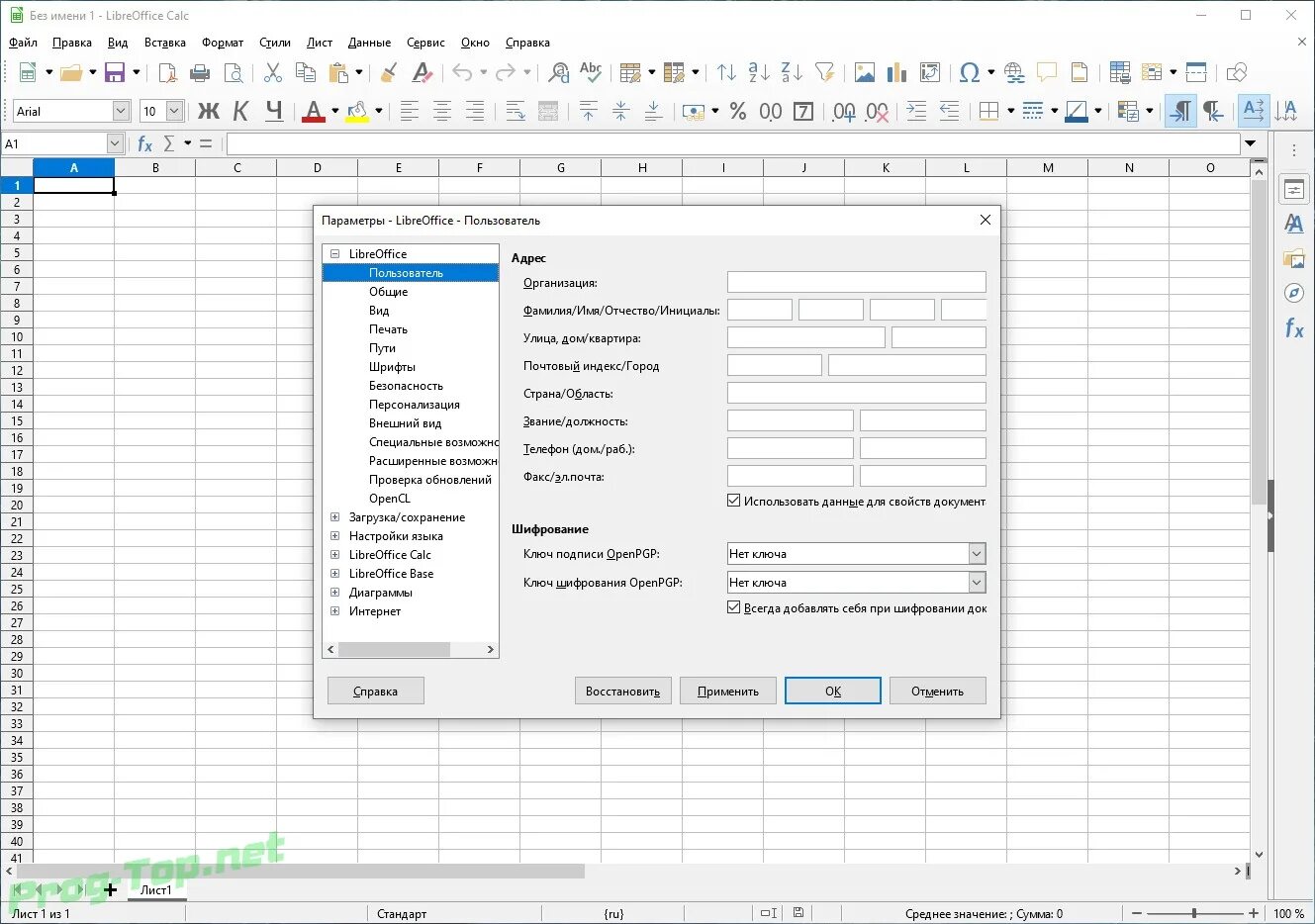Expand 'Диаграммы' tree node

click(x=334, y=592)
